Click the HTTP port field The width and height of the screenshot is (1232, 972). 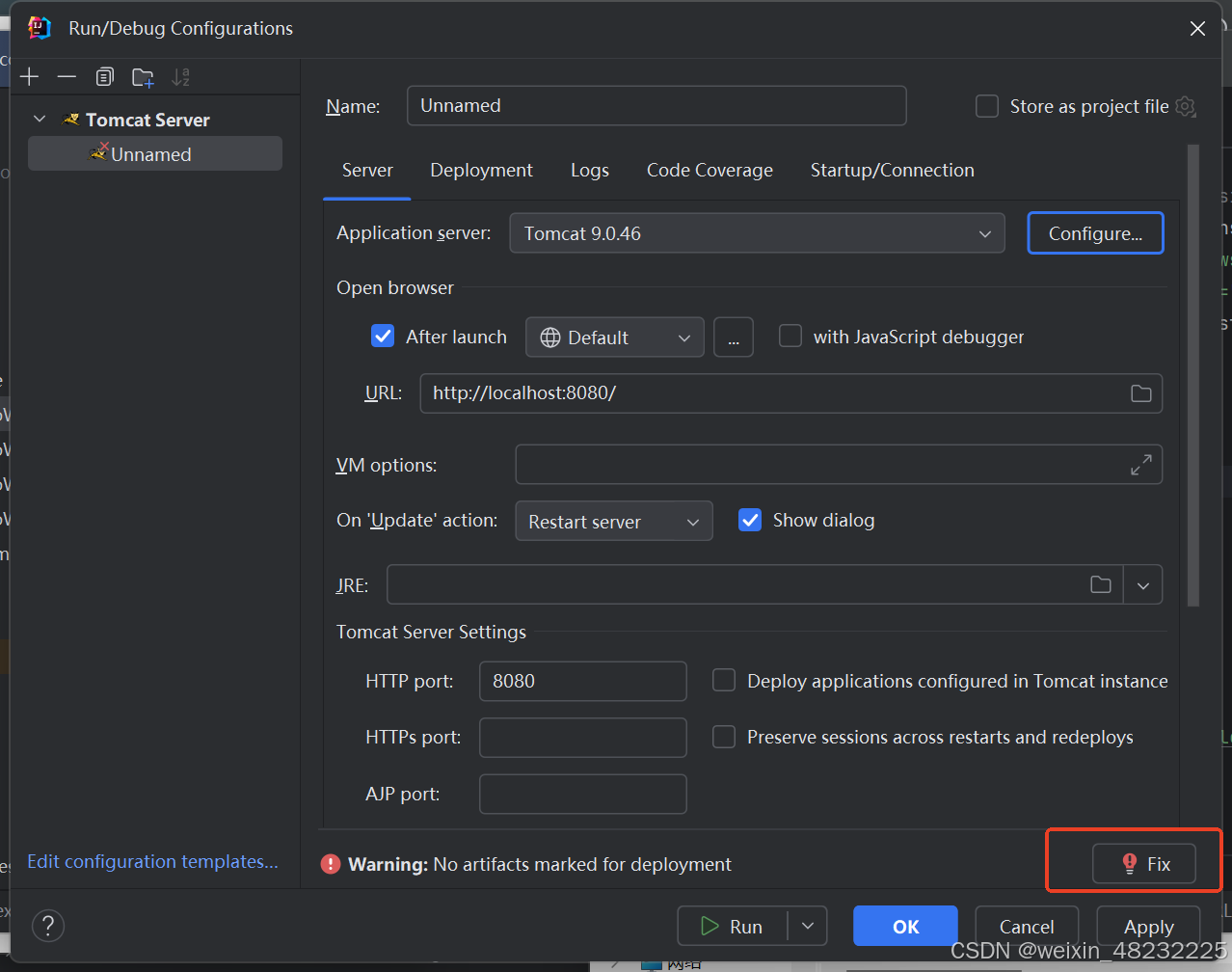pyautogui.click(x=583, y=681)
